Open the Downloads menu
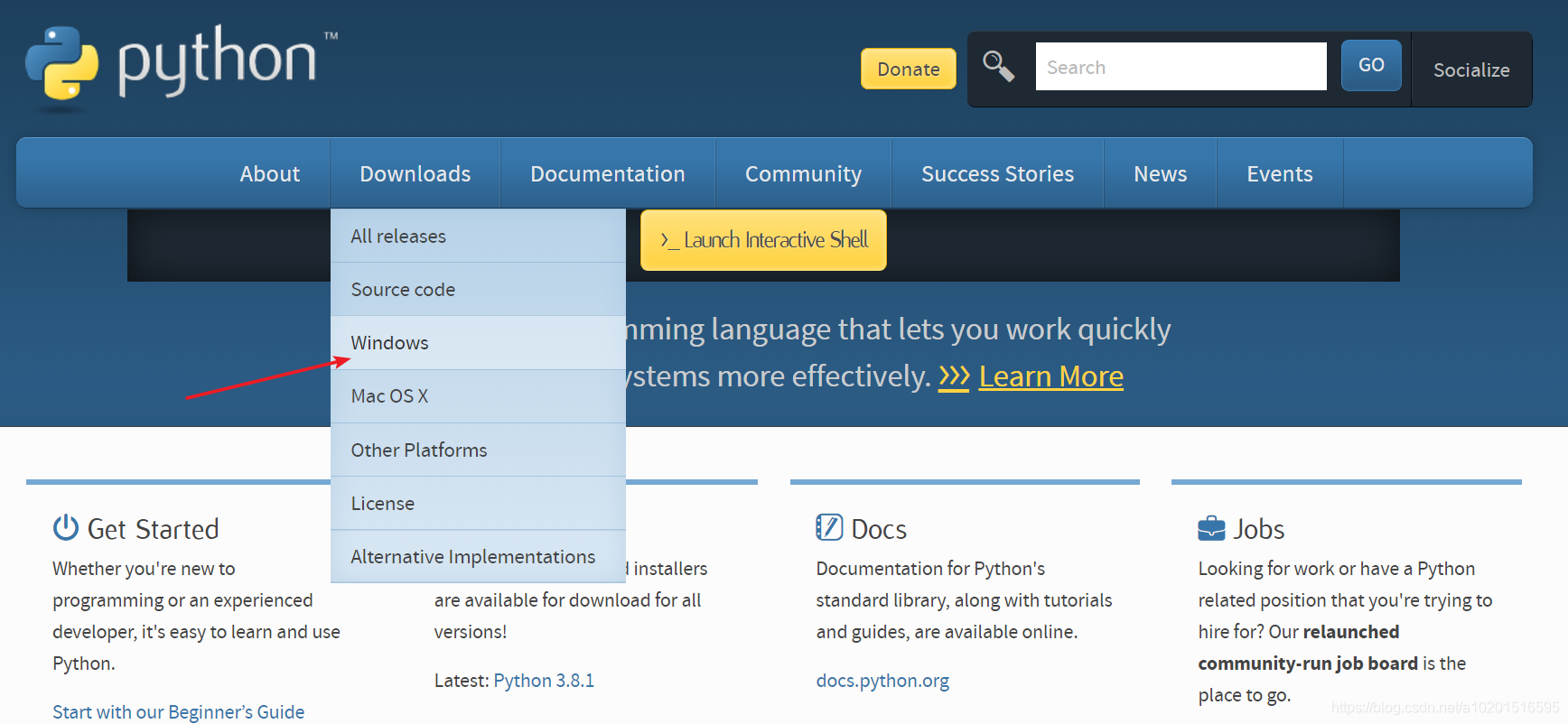 (415, 173)
